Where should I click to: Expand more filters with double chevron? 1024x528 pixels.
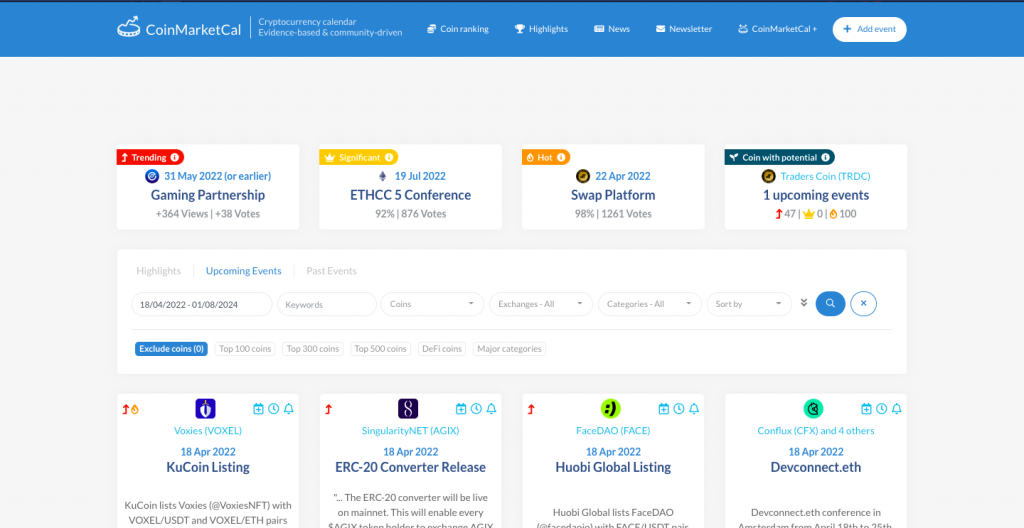point(804,303)
